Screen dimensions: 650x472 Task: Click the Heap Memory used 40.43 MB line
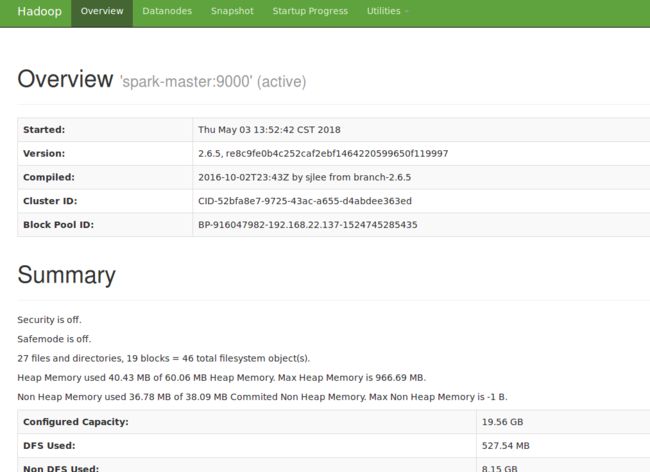(x=221, y=378)
